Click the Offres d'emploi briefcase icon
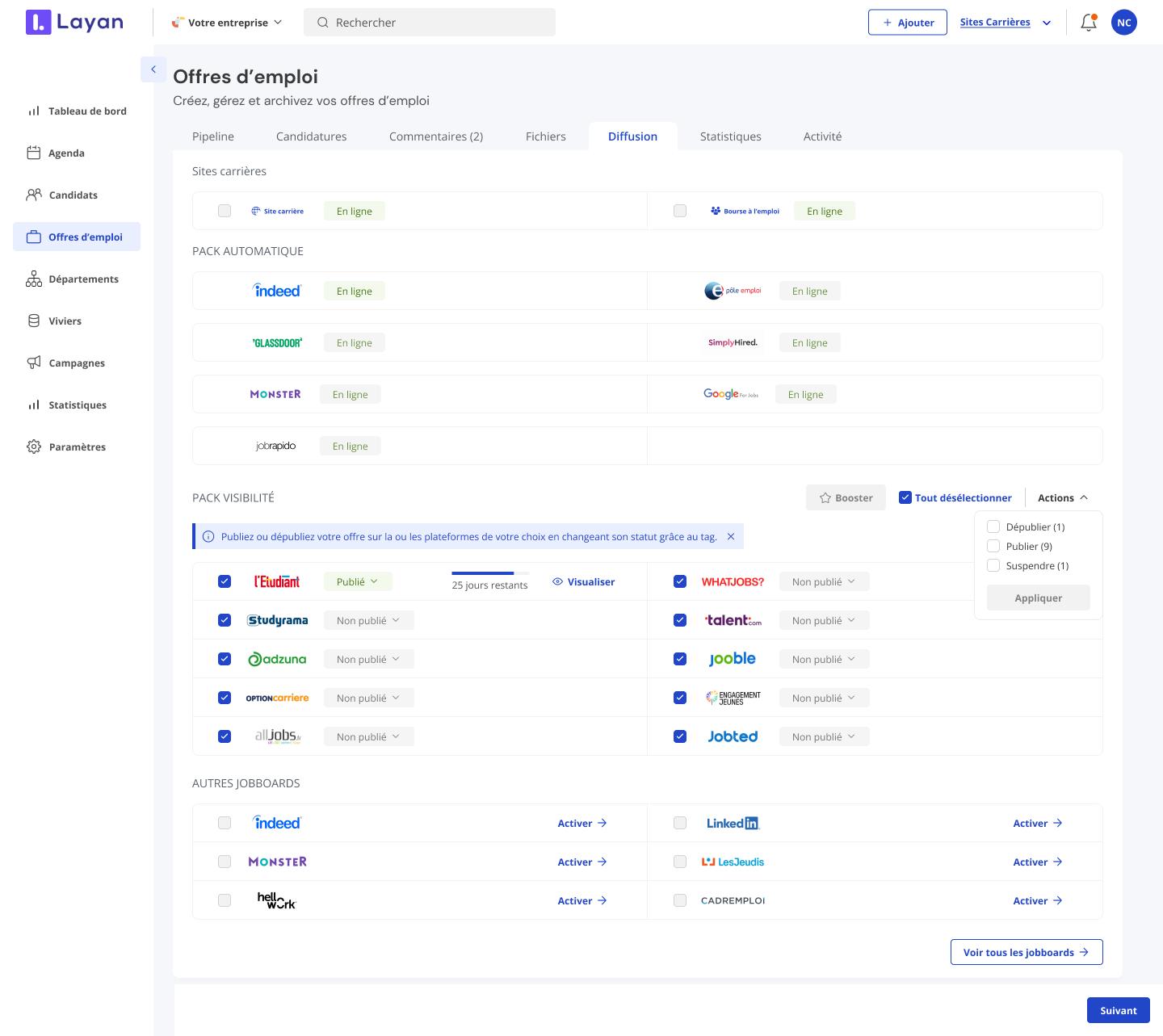Image resolution: width=1163 pixels, height=1036 pixels. (34, 237)
